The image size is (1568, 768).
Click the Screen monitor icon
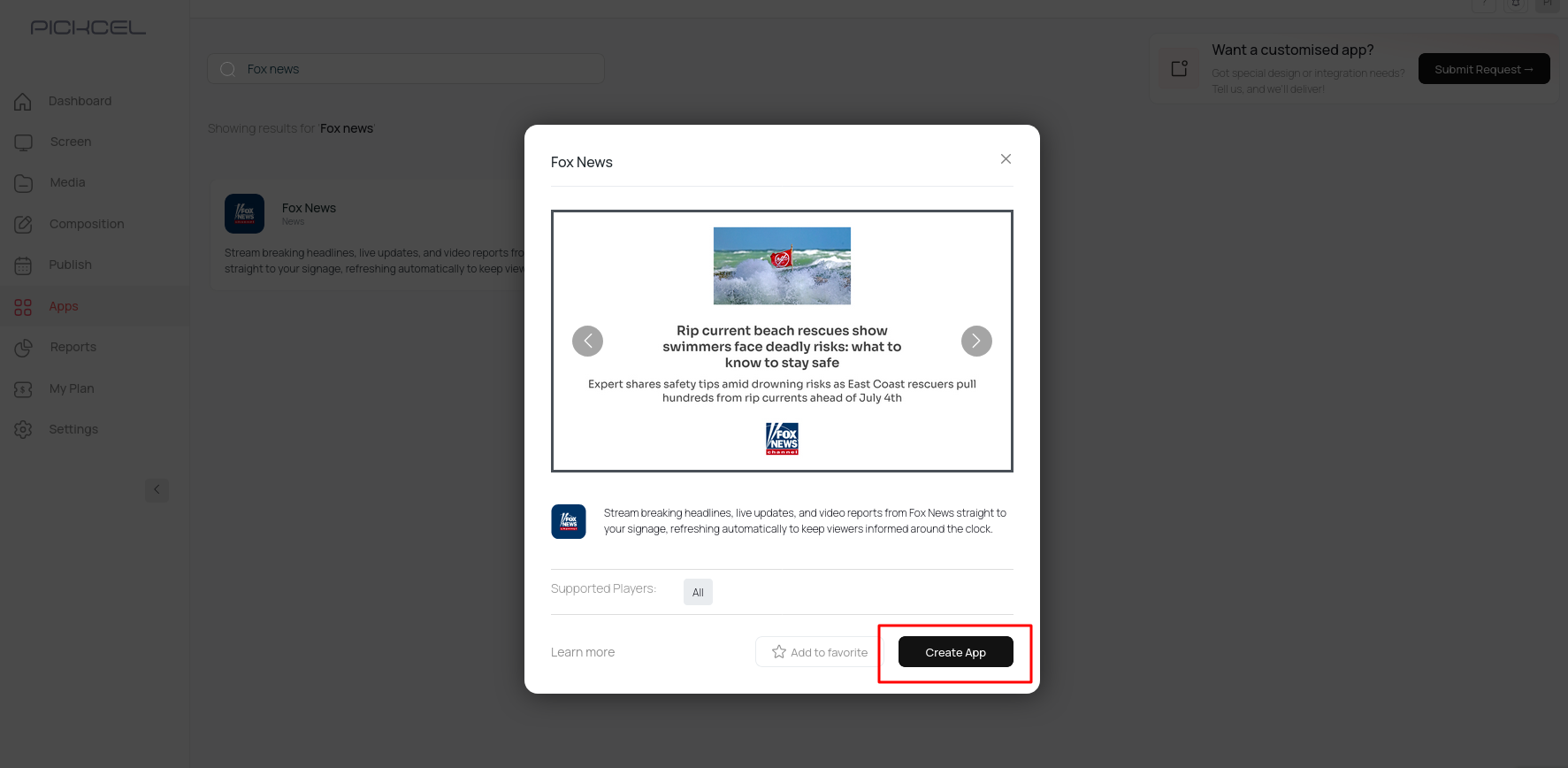(x=23, y=142)
